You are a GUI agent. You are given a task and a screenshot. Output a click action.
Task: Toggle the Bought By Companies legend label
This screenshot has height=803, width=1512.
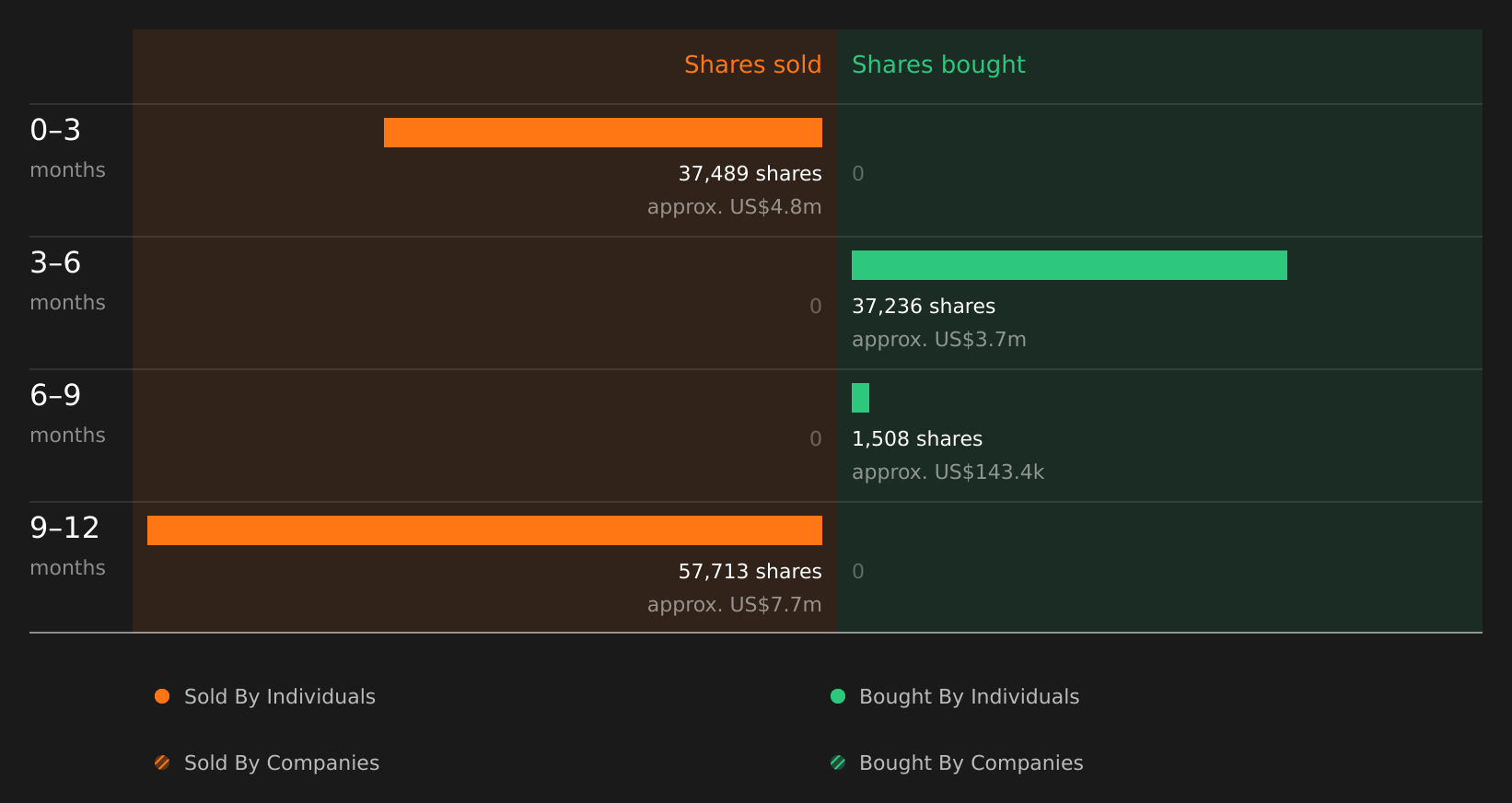(x=971, y=763)
